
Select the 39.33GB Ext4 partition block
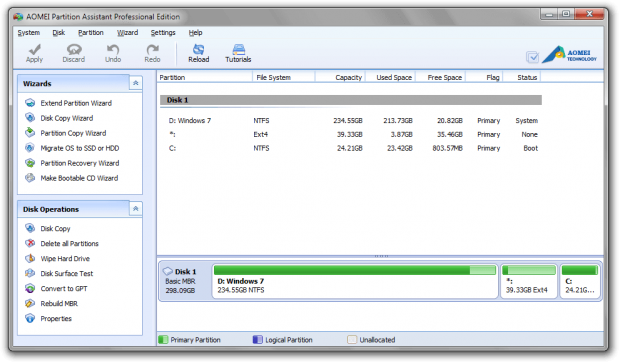(x=529, y=281)
